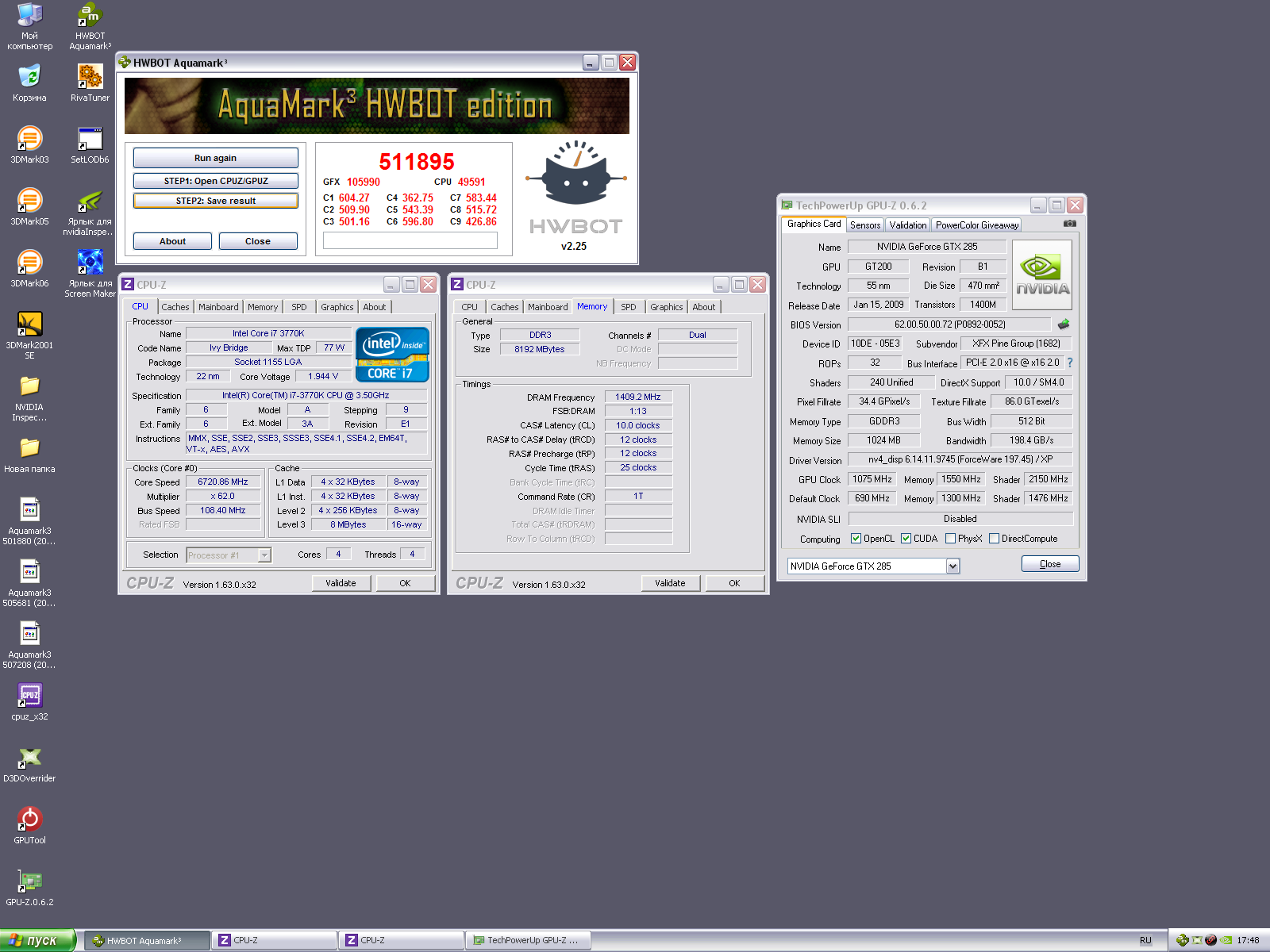Viewport: 1270px width, 952px height.
Task: Click the Bus Interface question mark in GPU-Z
Action: pyautogui.click(x=1069, y=363)
